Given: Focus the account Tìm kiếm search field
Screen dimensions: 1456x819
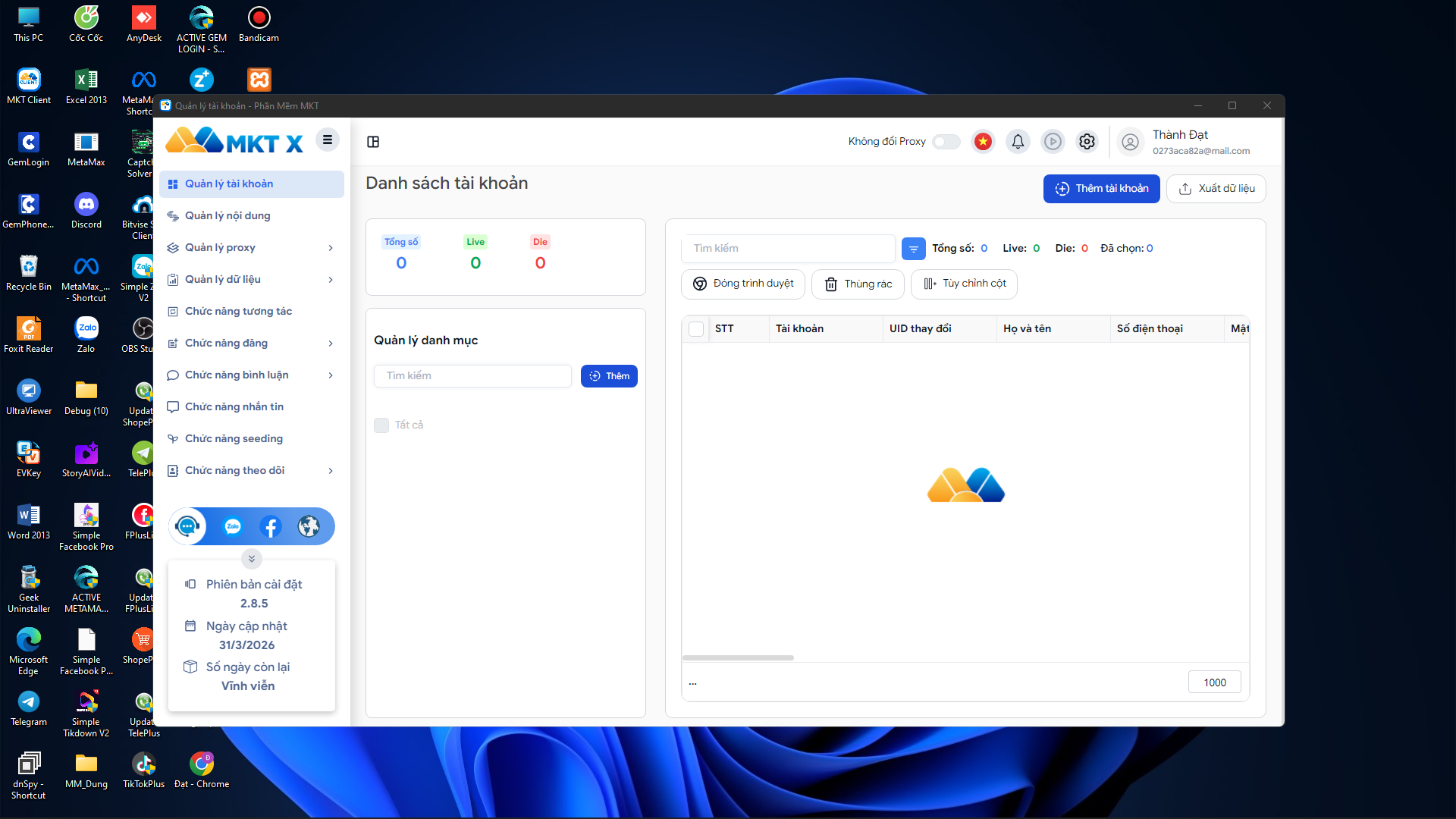Looking at the screenshot, I should pyautogui.click(x=789, y=249).
